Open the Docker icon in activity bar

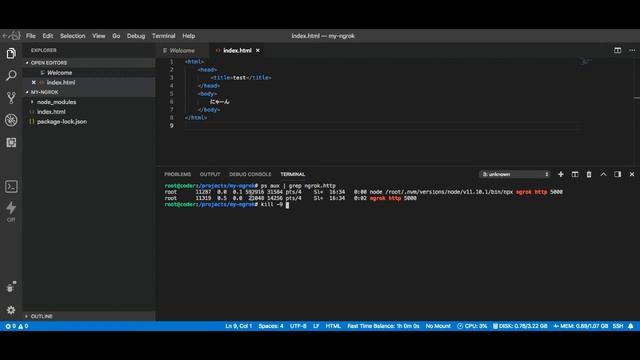pos(11,287)
